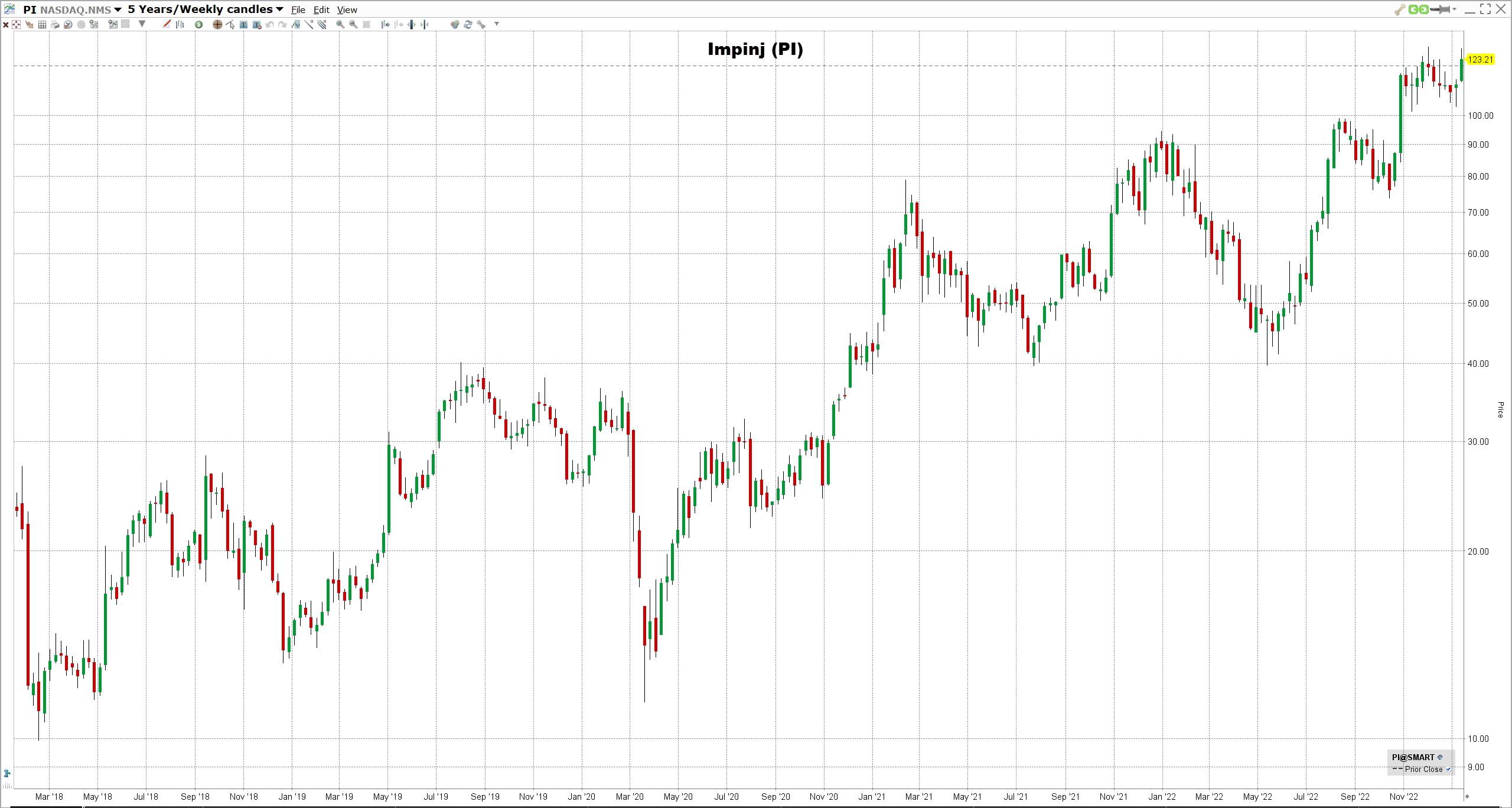This screenshot has height=808, width=1512.
Task: Select the parallel lines channel tool
Action: (x=322, y=24)
